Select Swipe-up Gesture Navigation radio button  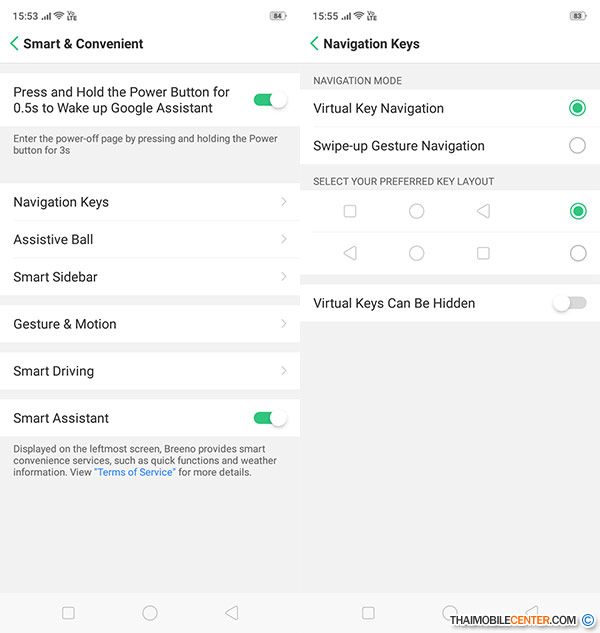point(577,146)
